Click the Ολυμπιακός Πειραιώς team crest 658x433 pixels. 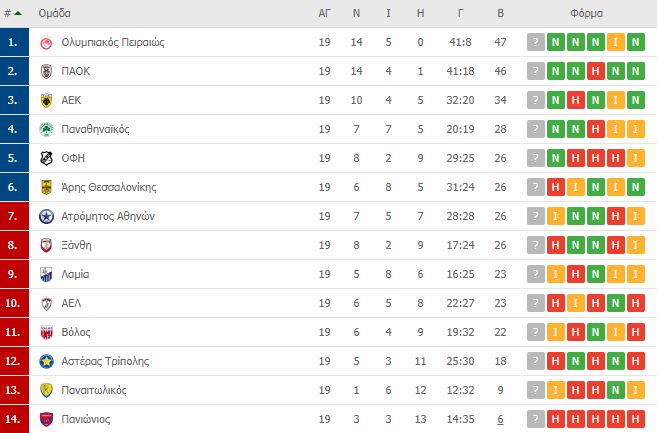tap(46, 42)
